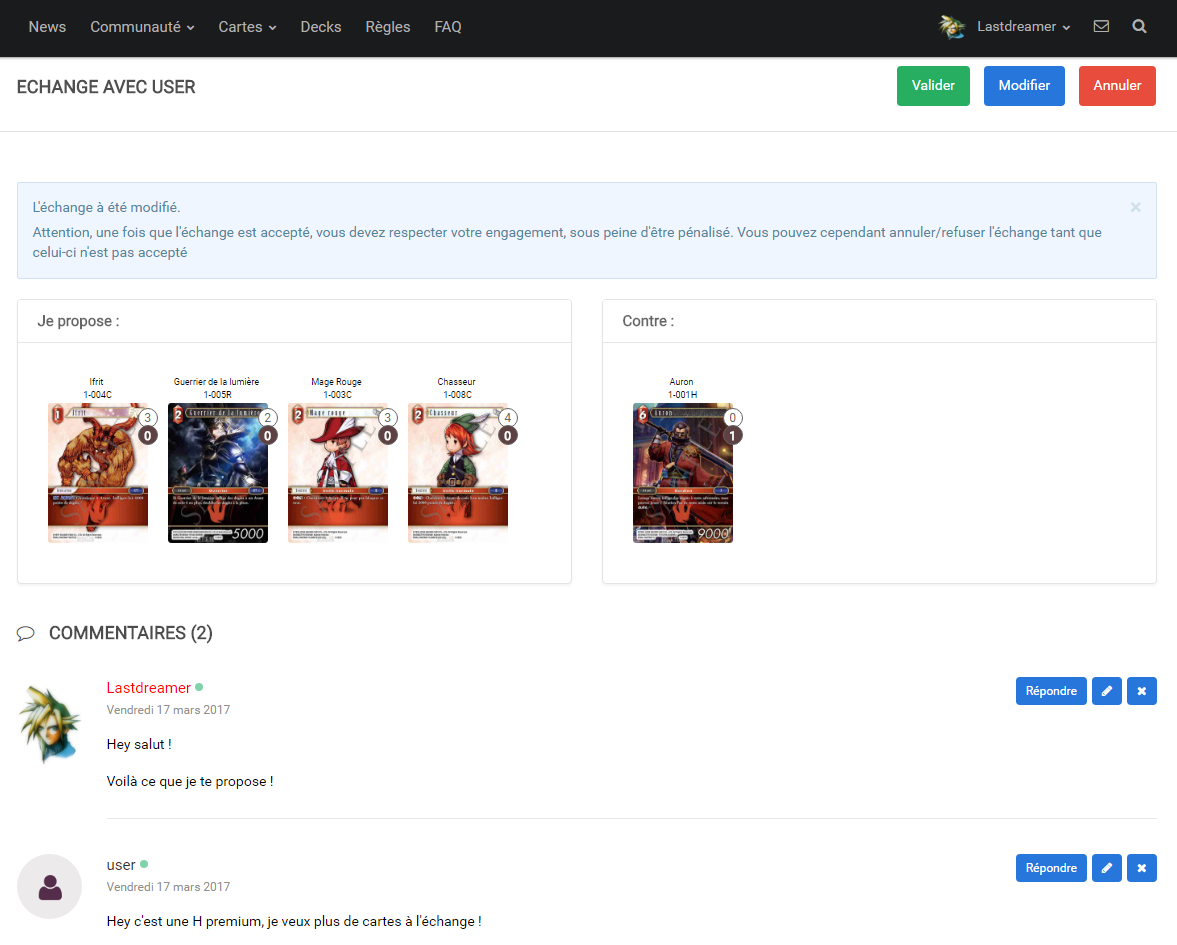
Task: Click the "L'échange à été modifié." text
Action: click(106, 208)
